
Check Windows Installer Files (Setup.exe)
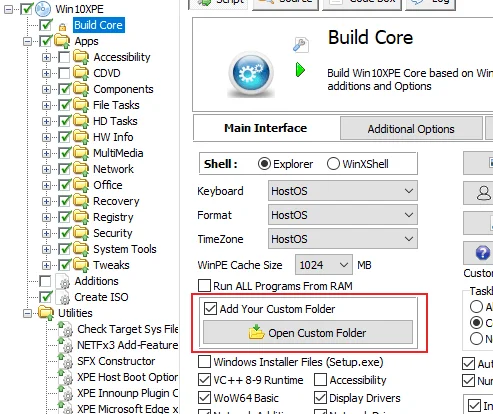coord(204,362)
